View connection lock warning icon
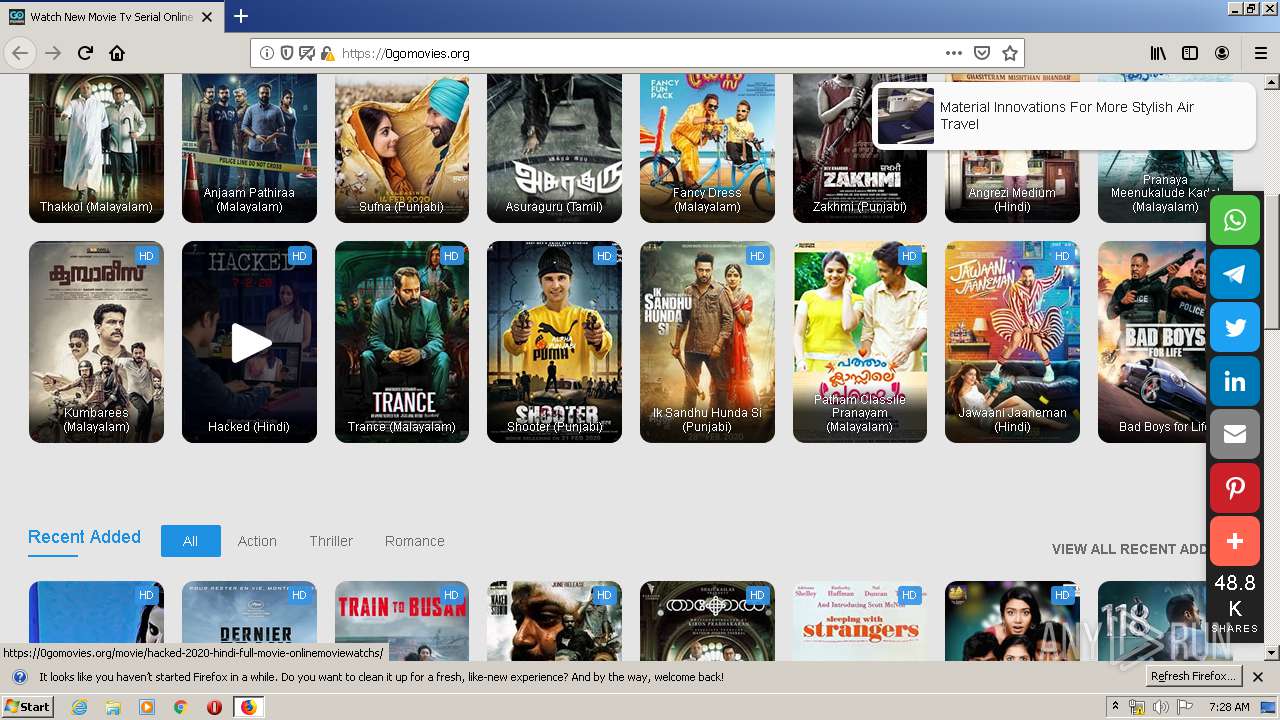The width and height of the screenshot is (1280, 720). [x=326, y=53]
